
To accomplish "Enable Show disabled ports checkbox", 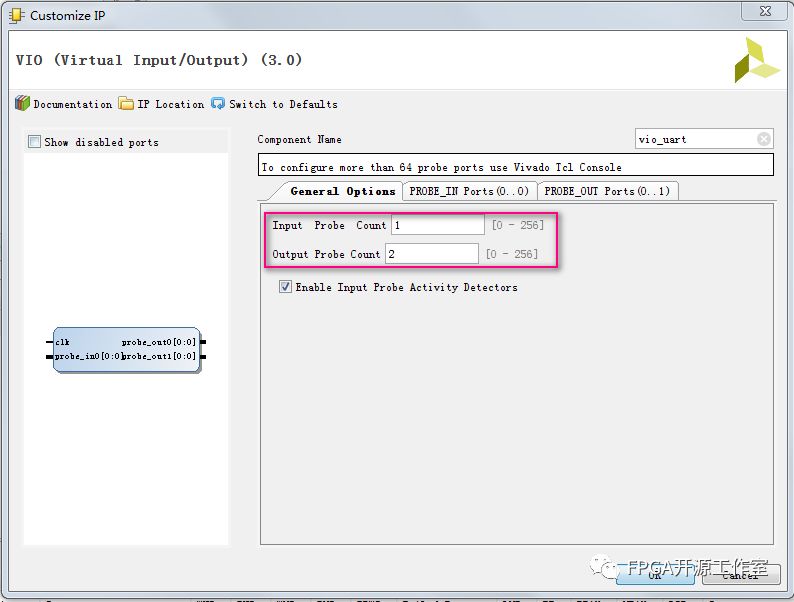I will click(35, 142).
